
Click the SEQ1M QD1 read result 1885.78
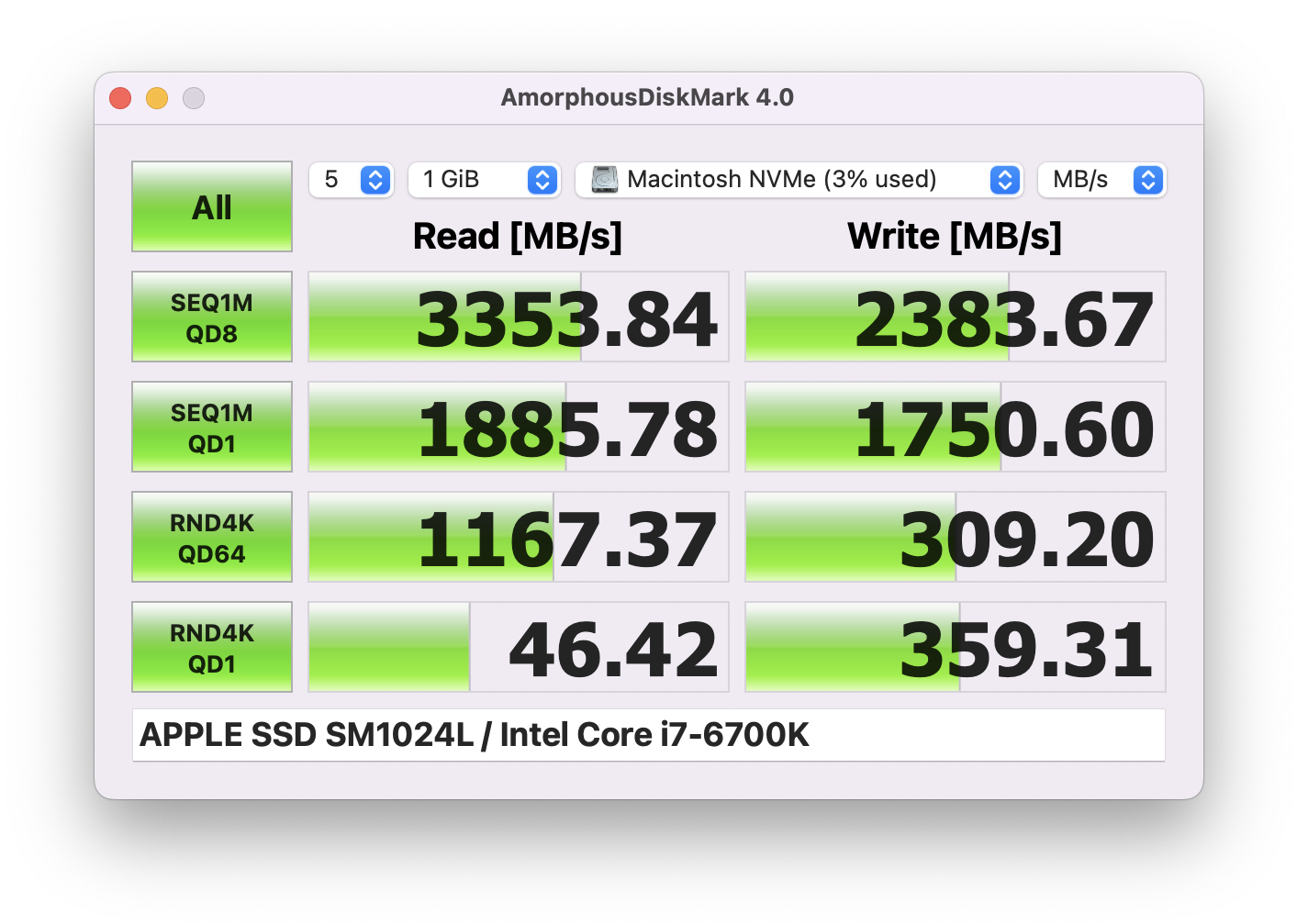click(x=519, y=427)
